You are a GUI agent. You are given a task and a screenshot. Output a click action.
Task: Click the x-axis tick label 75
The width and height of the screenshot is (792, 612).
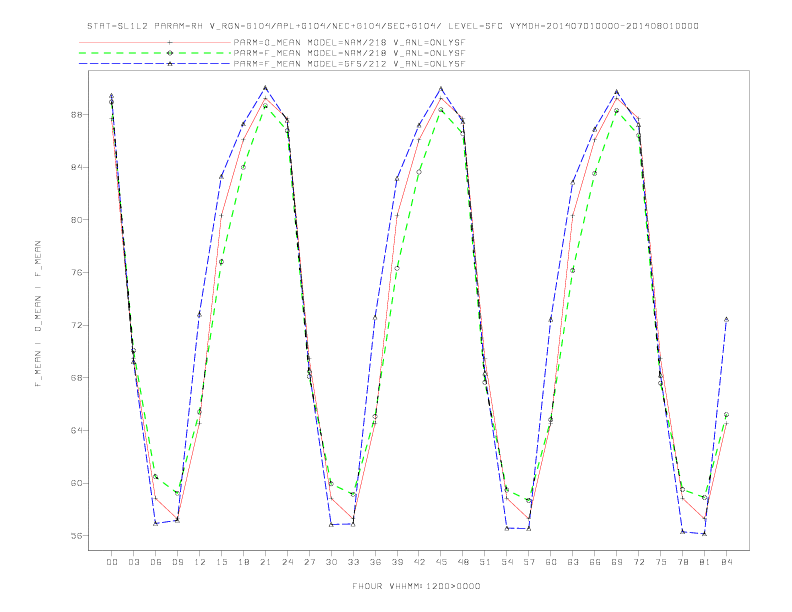pyautogui.click(x=661, y=562)
